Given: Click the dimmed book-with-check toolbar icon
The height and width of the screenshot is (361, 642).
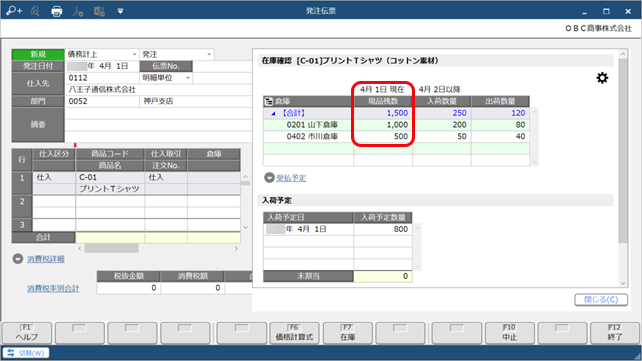Looking at the screenshot, I should 99,11.
